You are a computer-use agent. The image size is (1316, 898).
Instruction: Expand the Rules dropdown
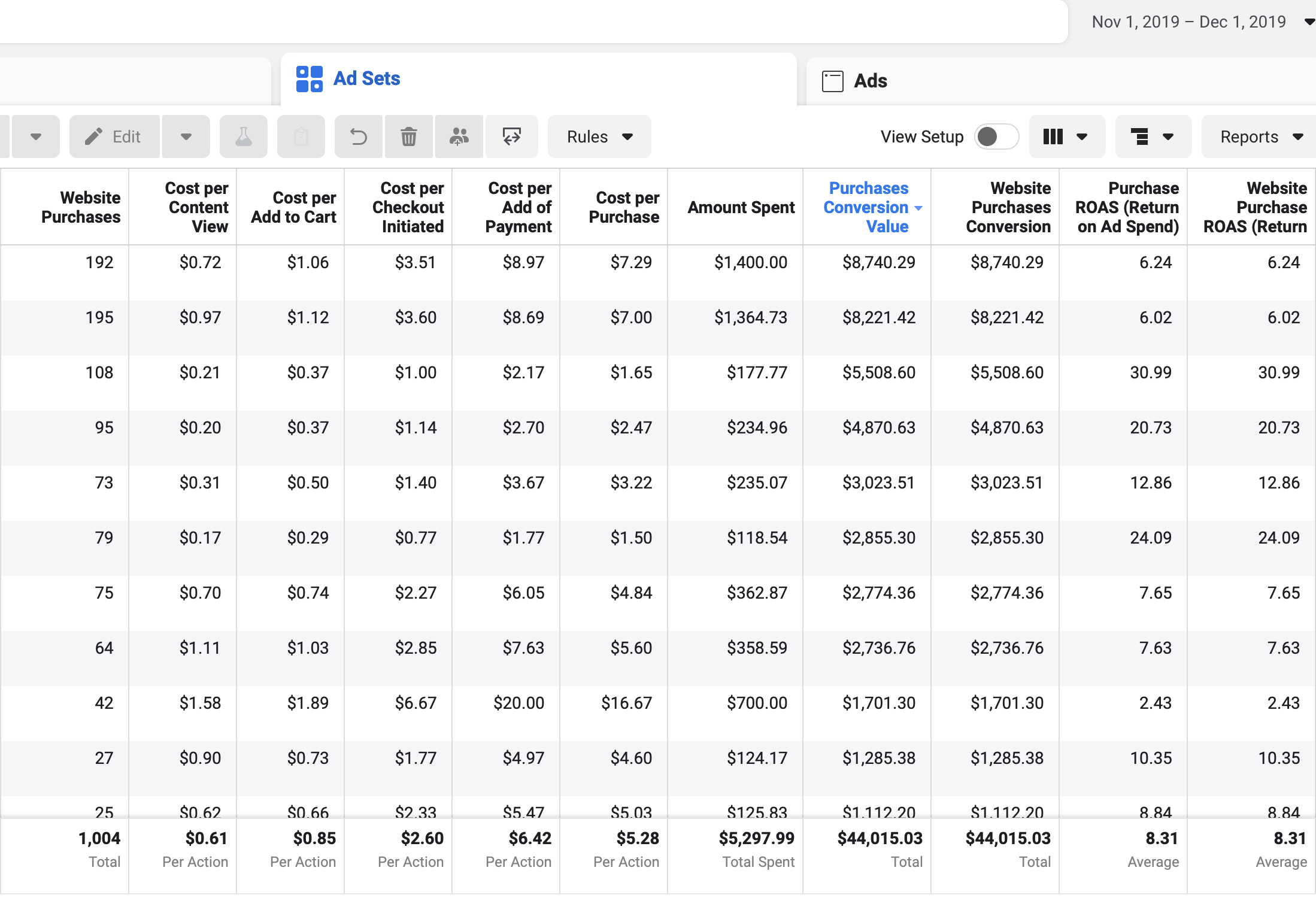(599, 136)
